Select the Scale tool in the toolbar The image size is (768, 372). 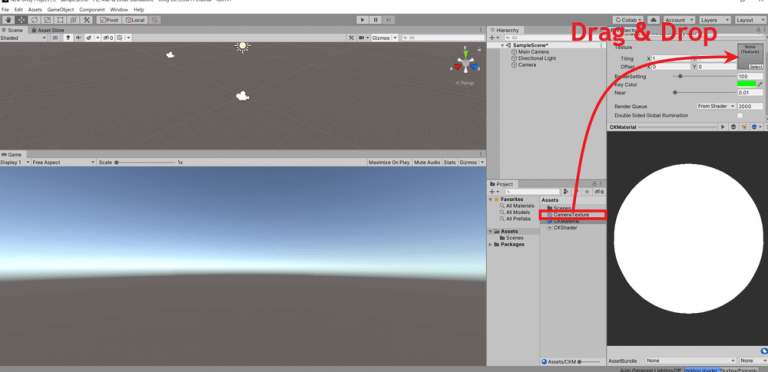point(47,20)
